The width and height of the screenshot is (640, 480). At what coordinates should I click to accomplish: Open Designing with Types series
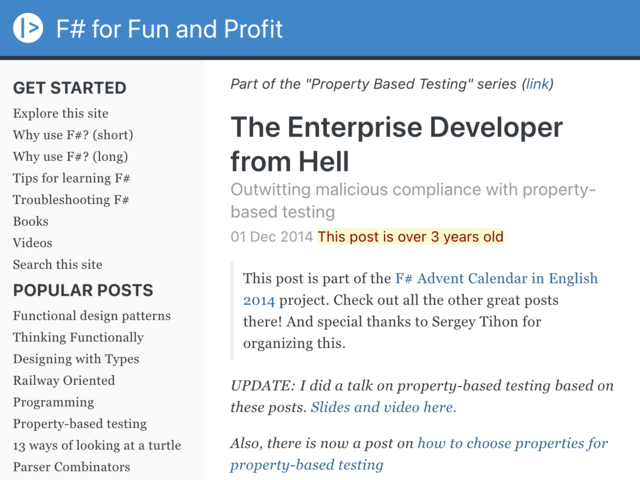click(76, 359)
